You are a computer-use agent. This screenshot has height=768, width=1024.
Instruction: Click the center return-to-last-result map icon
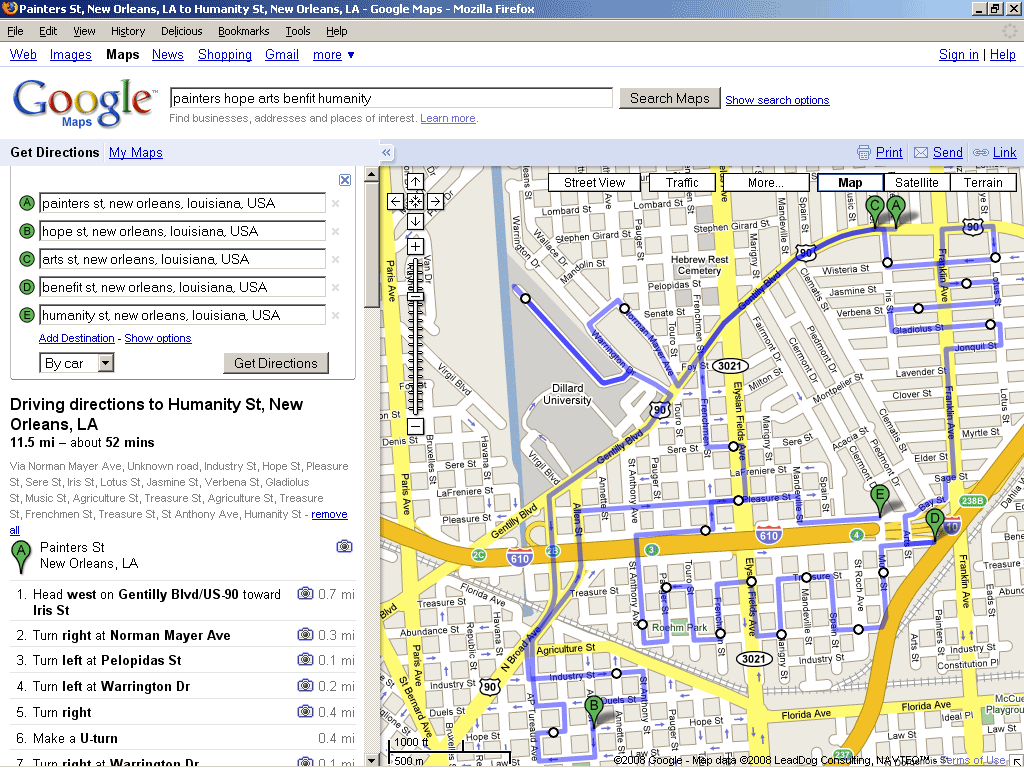point(415,201)
